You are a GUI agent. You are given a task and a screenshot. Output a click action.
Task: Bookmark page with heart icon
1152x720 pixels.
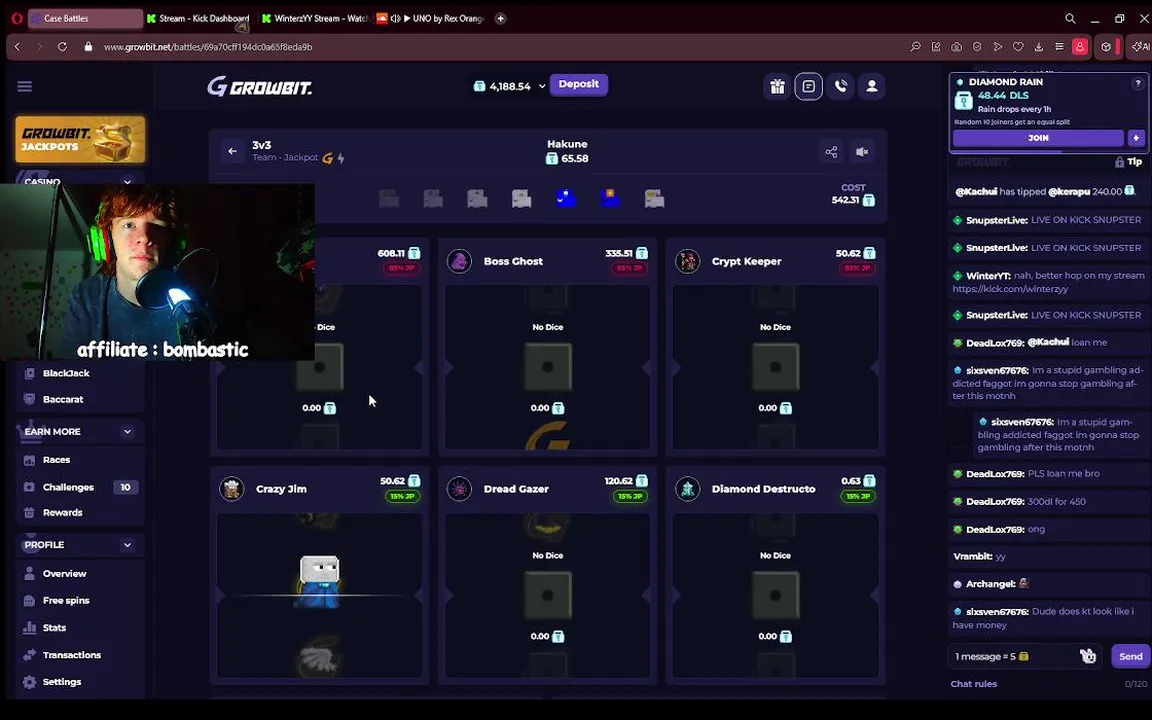[x=1018, y=47]
